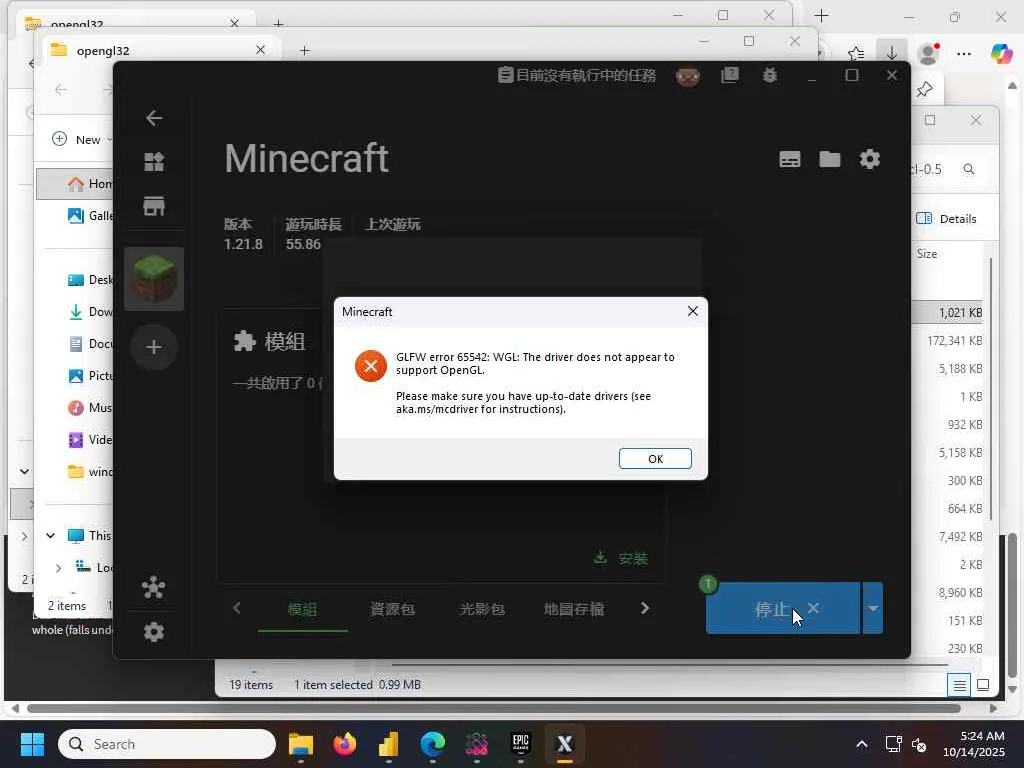This screenshot has width=1024, height=768.
Task: Open a new Edge tab
Action: [822, 16]
